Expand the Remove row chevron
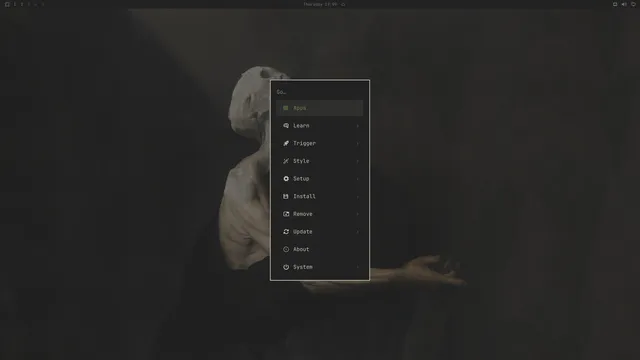Image resolution: width=640 pixels, height=360 pixels. point(358,214)
